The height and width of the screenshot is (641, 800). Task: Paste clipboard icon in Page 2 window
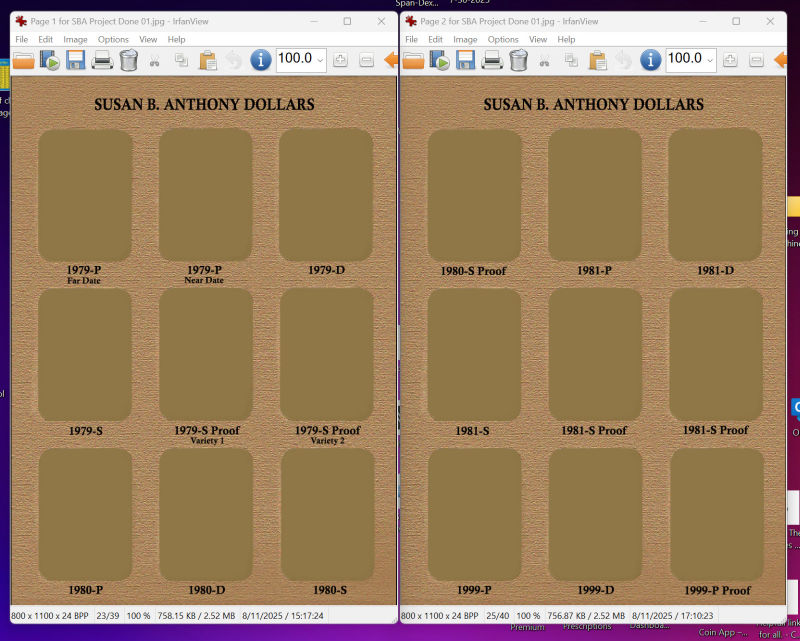597,60
